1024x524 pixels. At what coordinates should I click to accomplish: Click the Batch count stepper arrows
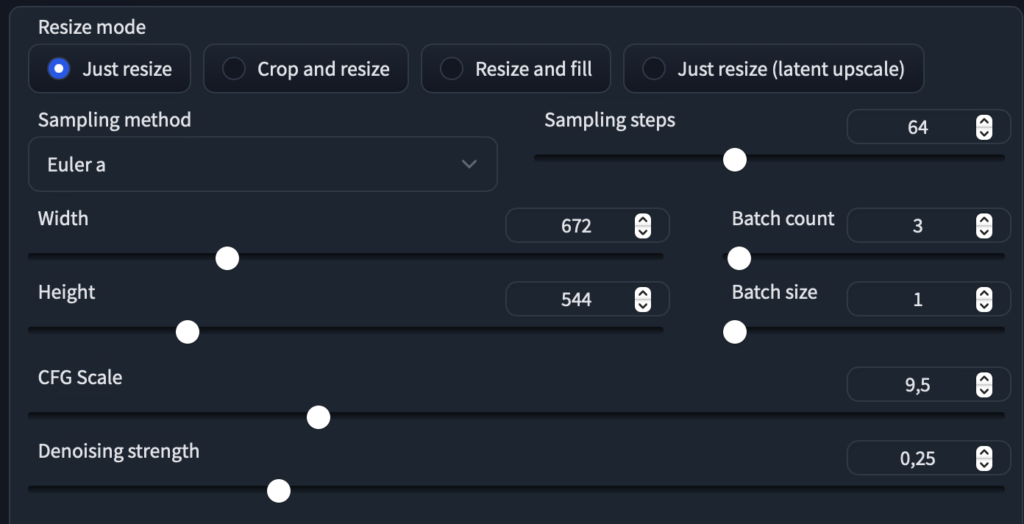pos(984,226)
